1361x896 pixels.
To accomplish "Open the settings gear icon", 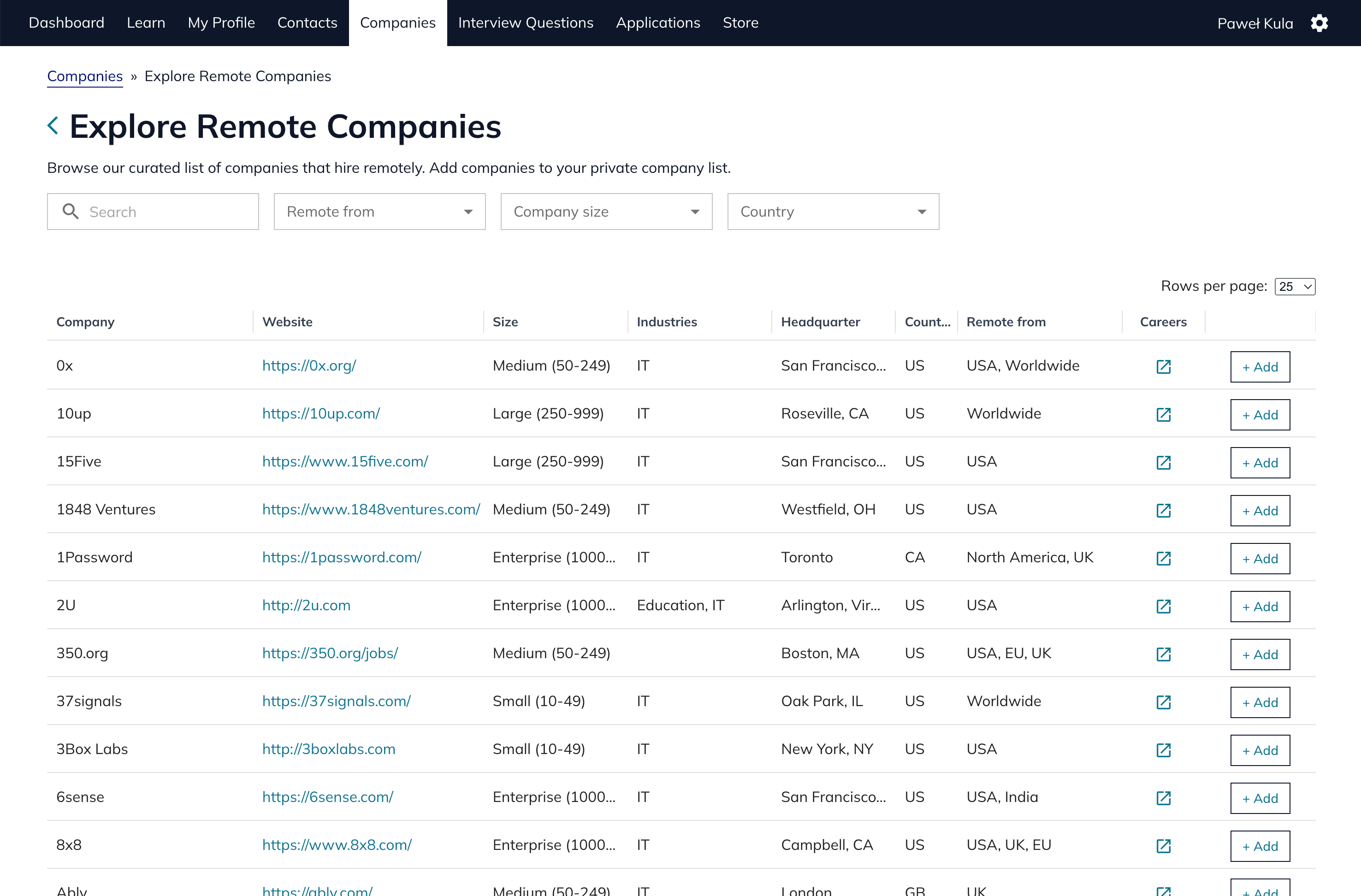I will 1320,23.
